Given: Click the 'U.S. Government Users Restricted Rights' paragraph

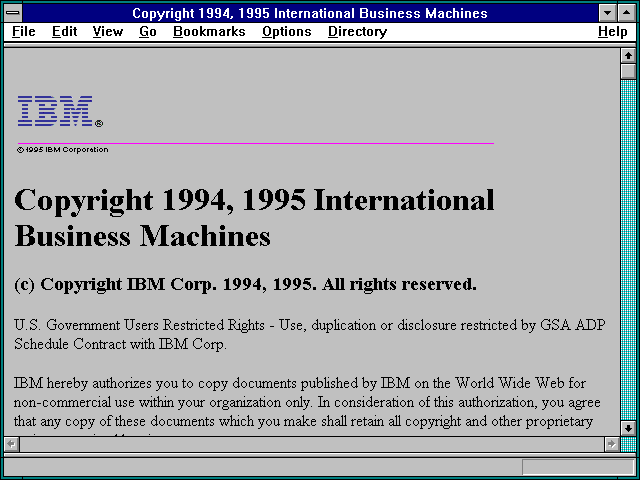Looking at the screenshot, I should point(310,334).
